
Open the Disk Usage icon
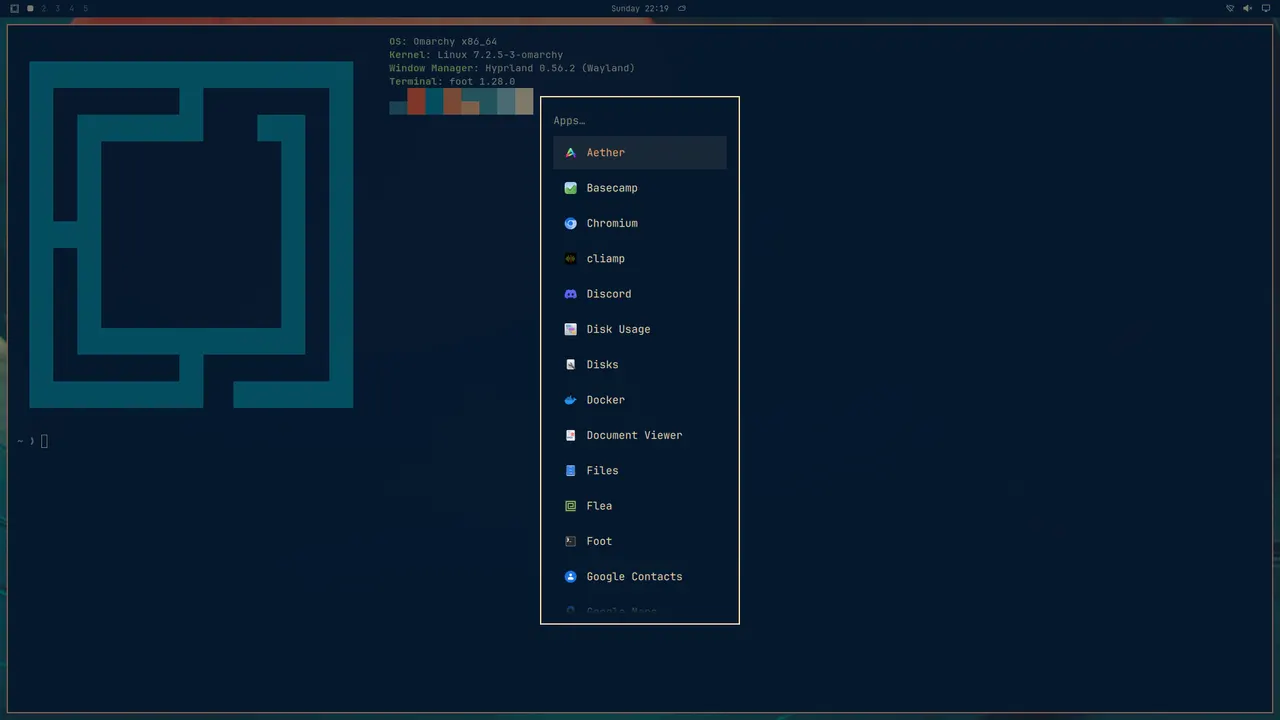coord(570,329)
